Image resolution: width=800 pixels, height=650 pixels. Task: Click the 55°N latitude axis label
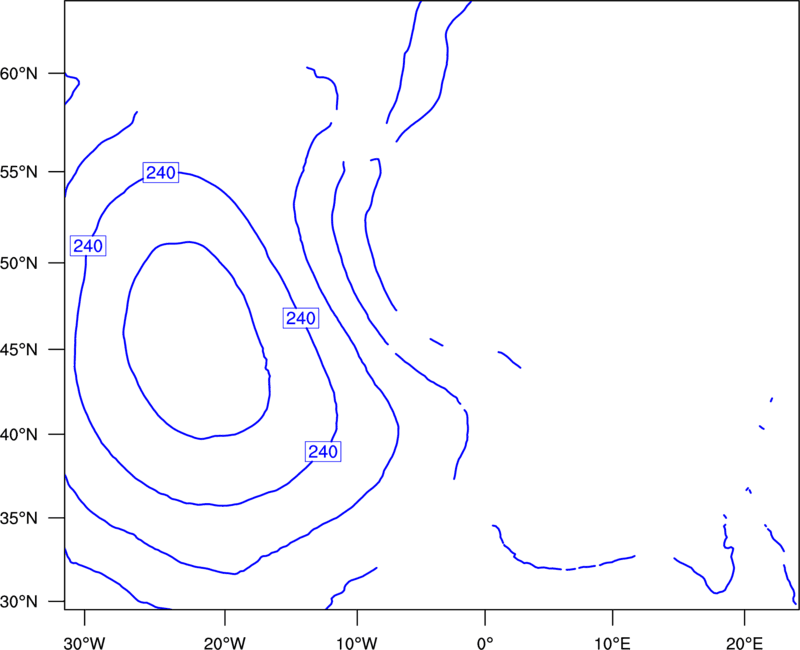point(19,172)
